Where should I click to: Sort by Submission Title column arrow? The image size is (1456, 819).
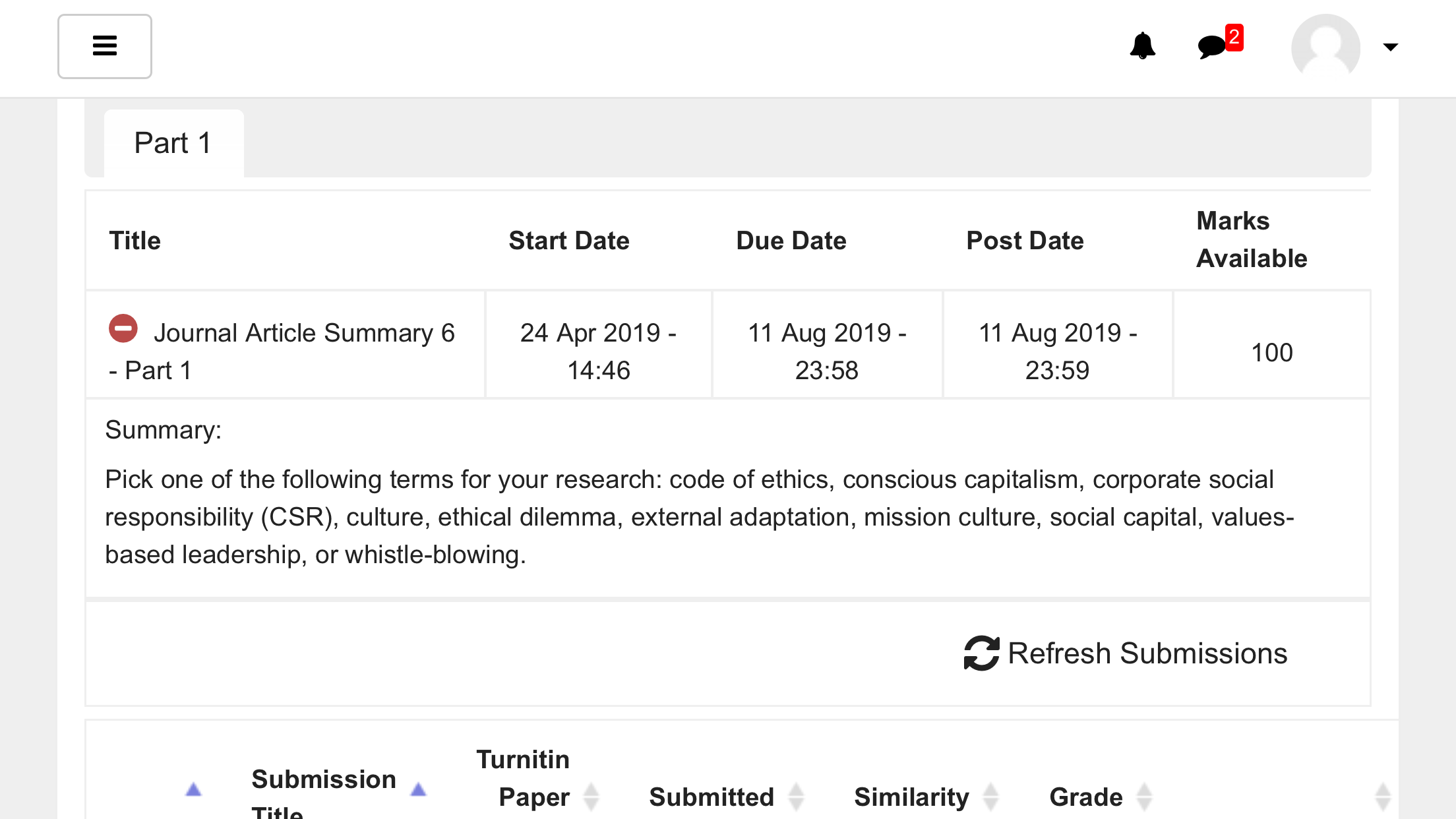pos(418,789)
